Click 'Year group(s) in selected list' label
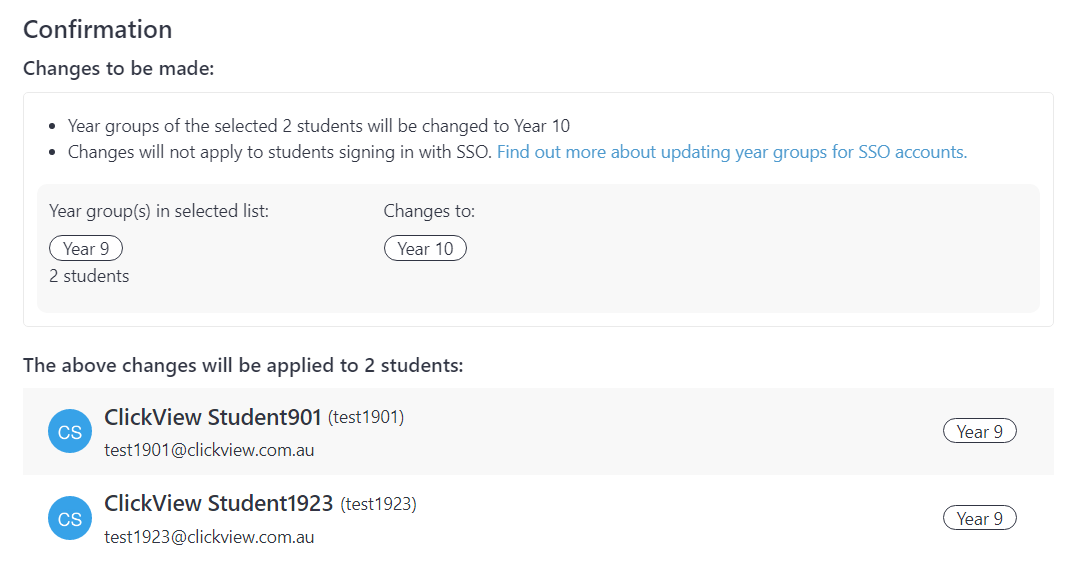1082x568 pixels. (x=159, y=211)
